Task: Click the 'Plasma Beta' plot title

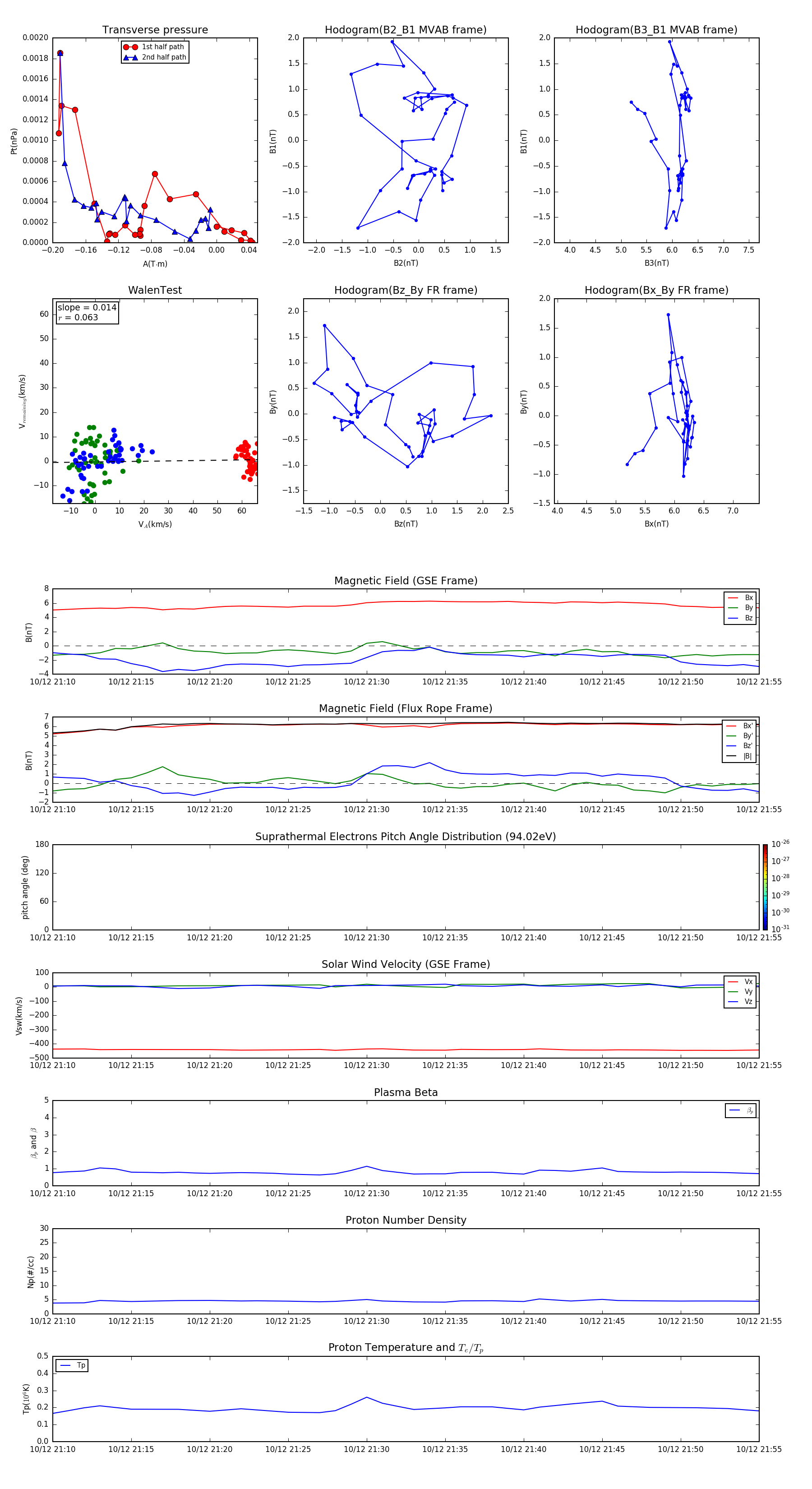Action: tap(406, 1092)
